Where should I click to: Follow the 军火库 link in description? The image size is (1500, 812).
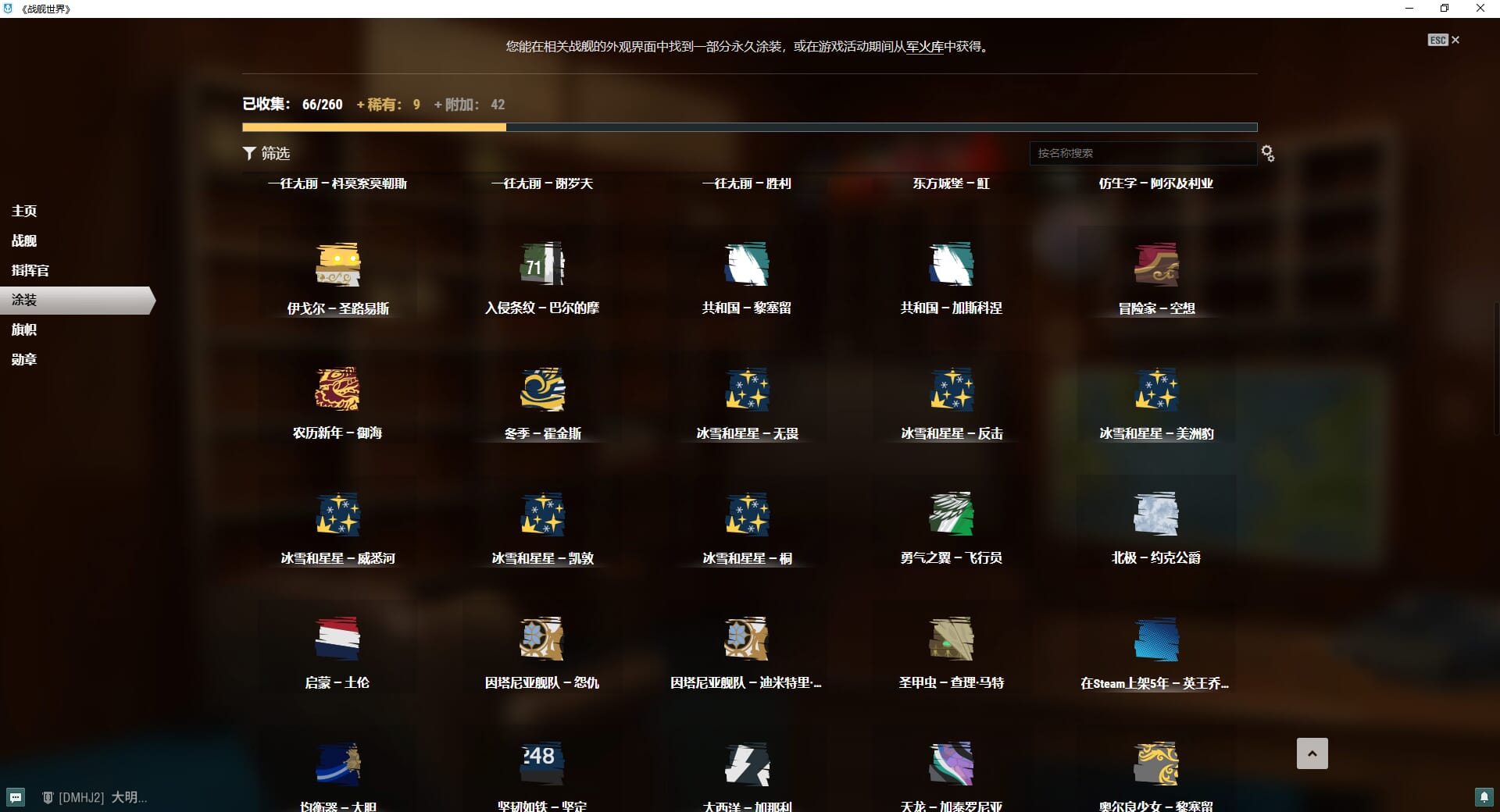(x=924, y=47)
